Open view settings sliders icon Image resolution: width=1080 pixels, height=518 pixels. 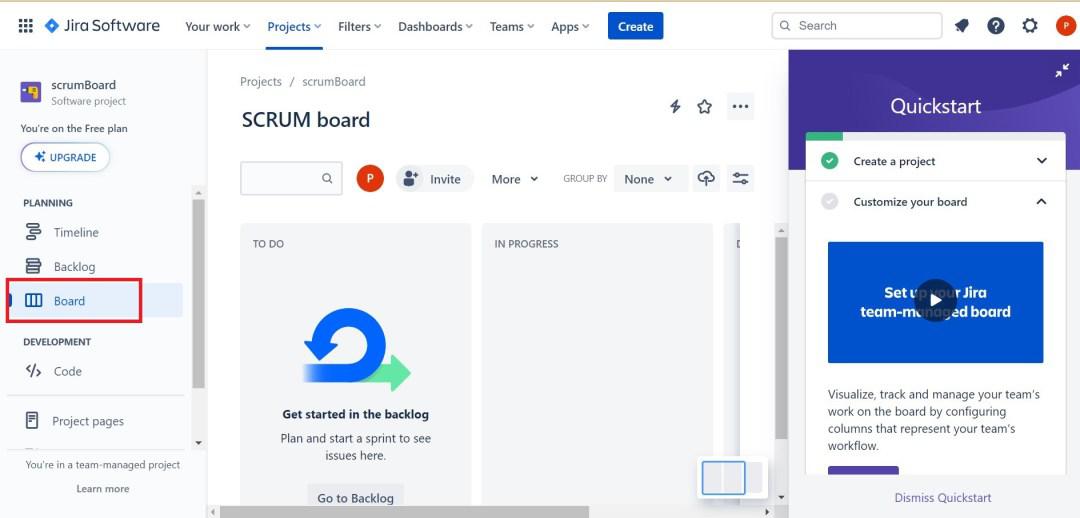pos(740,178)
